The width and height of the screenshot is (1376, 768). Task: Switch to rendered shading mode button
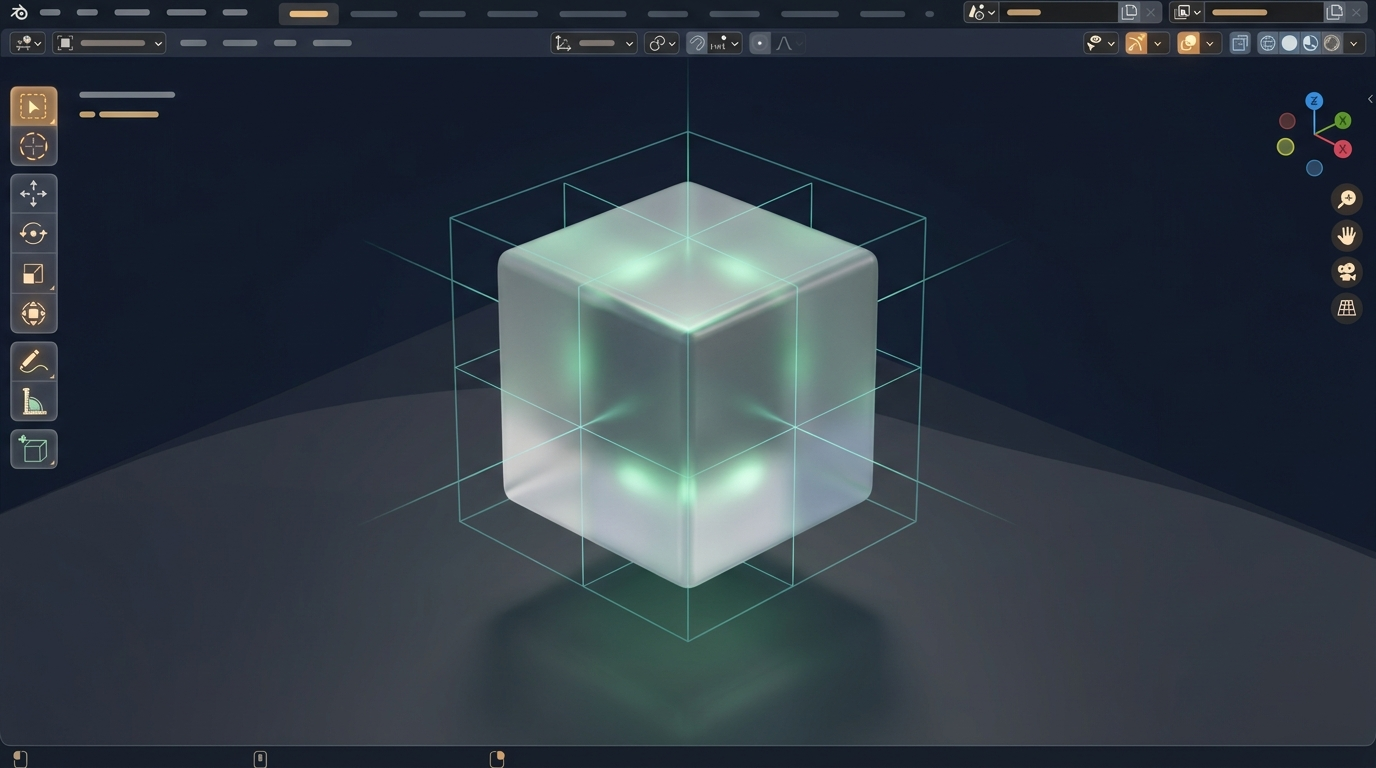tap(1332, 43)
